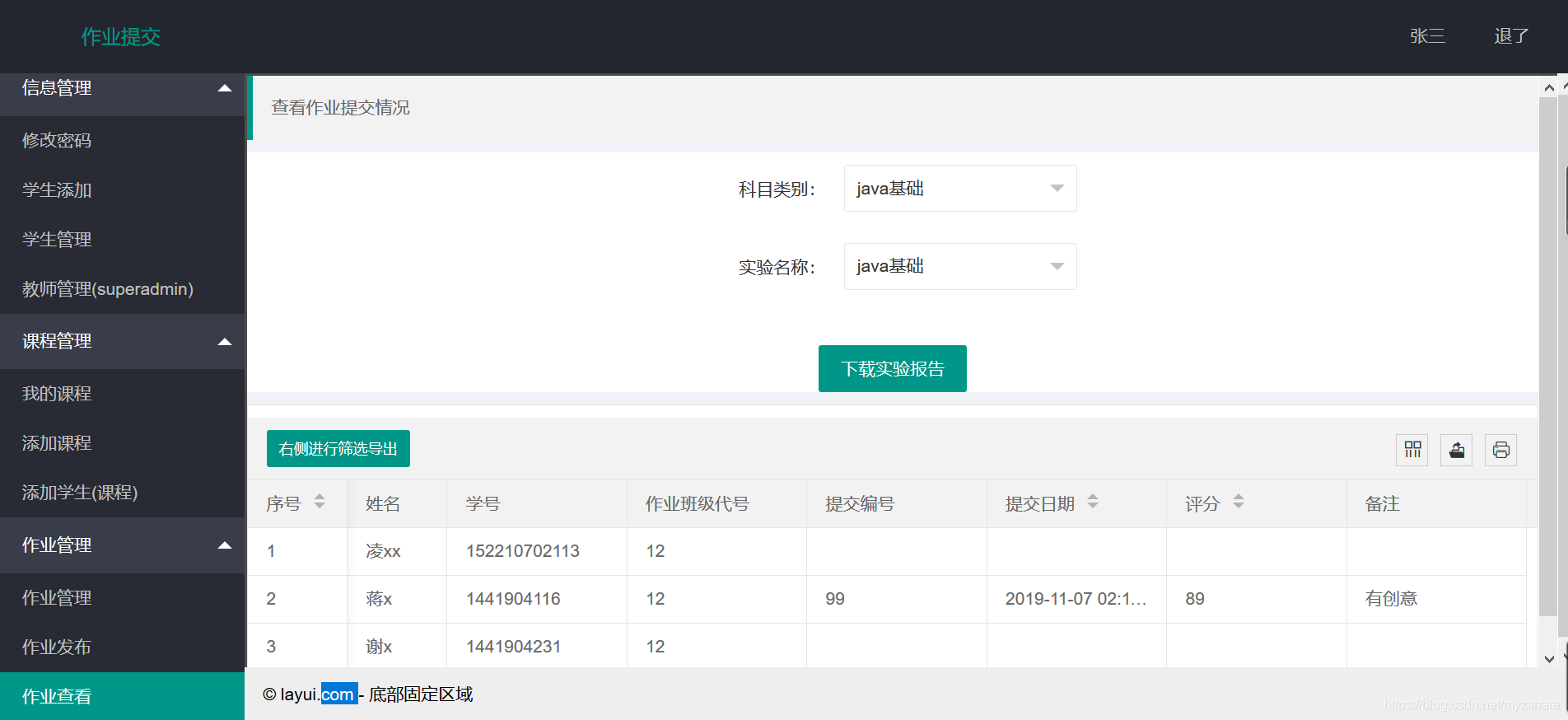
Task: Open 学生管理 in the sidebar
Action: click(x=123, y=240)
